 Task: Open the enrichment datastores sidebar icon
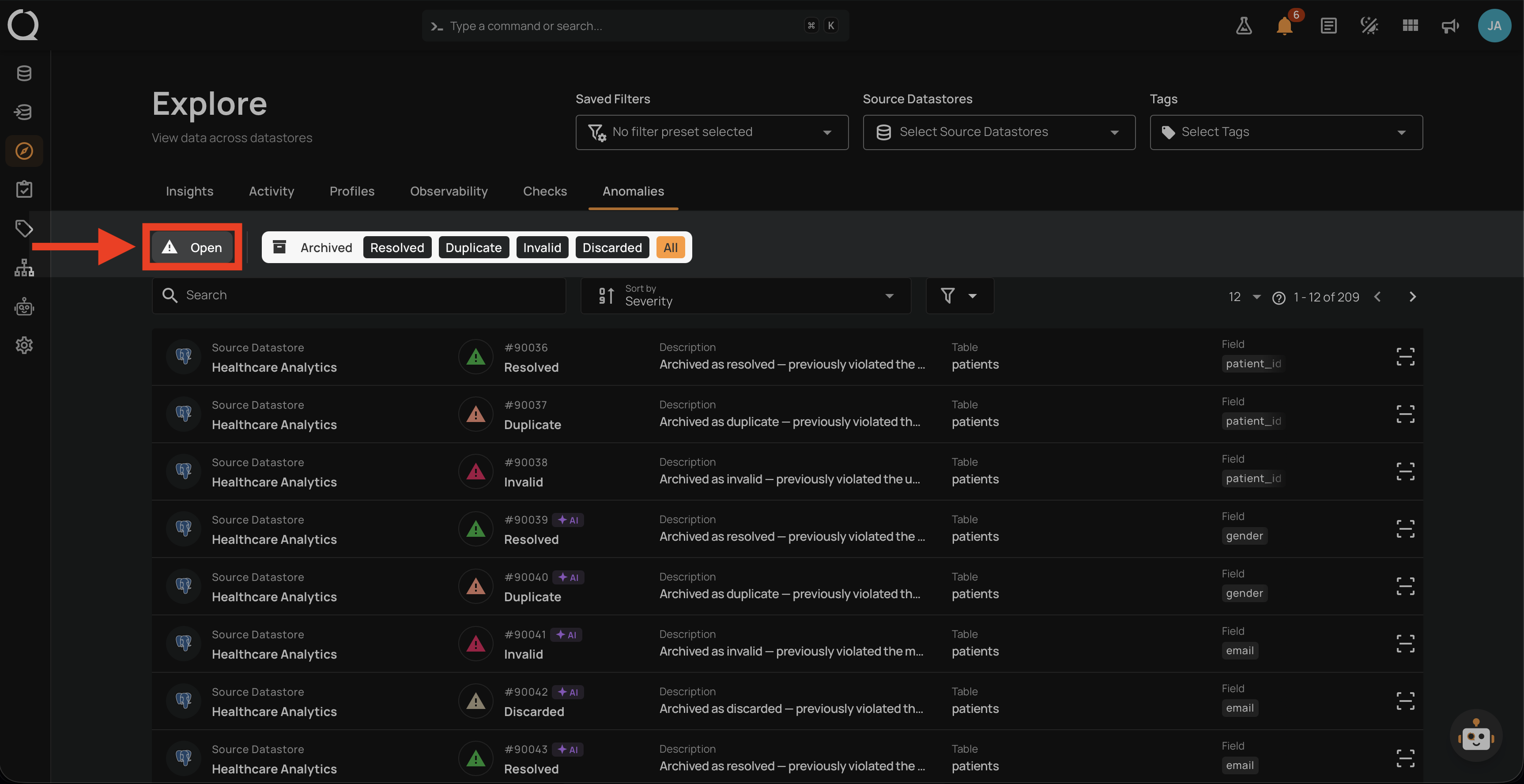(x=24, y=113)
